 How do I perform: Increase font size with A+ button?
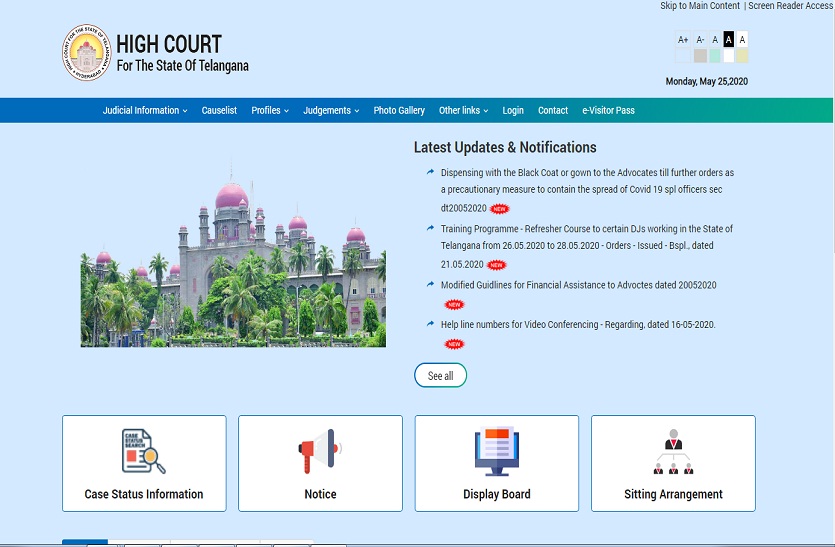[x=683, y=40]
